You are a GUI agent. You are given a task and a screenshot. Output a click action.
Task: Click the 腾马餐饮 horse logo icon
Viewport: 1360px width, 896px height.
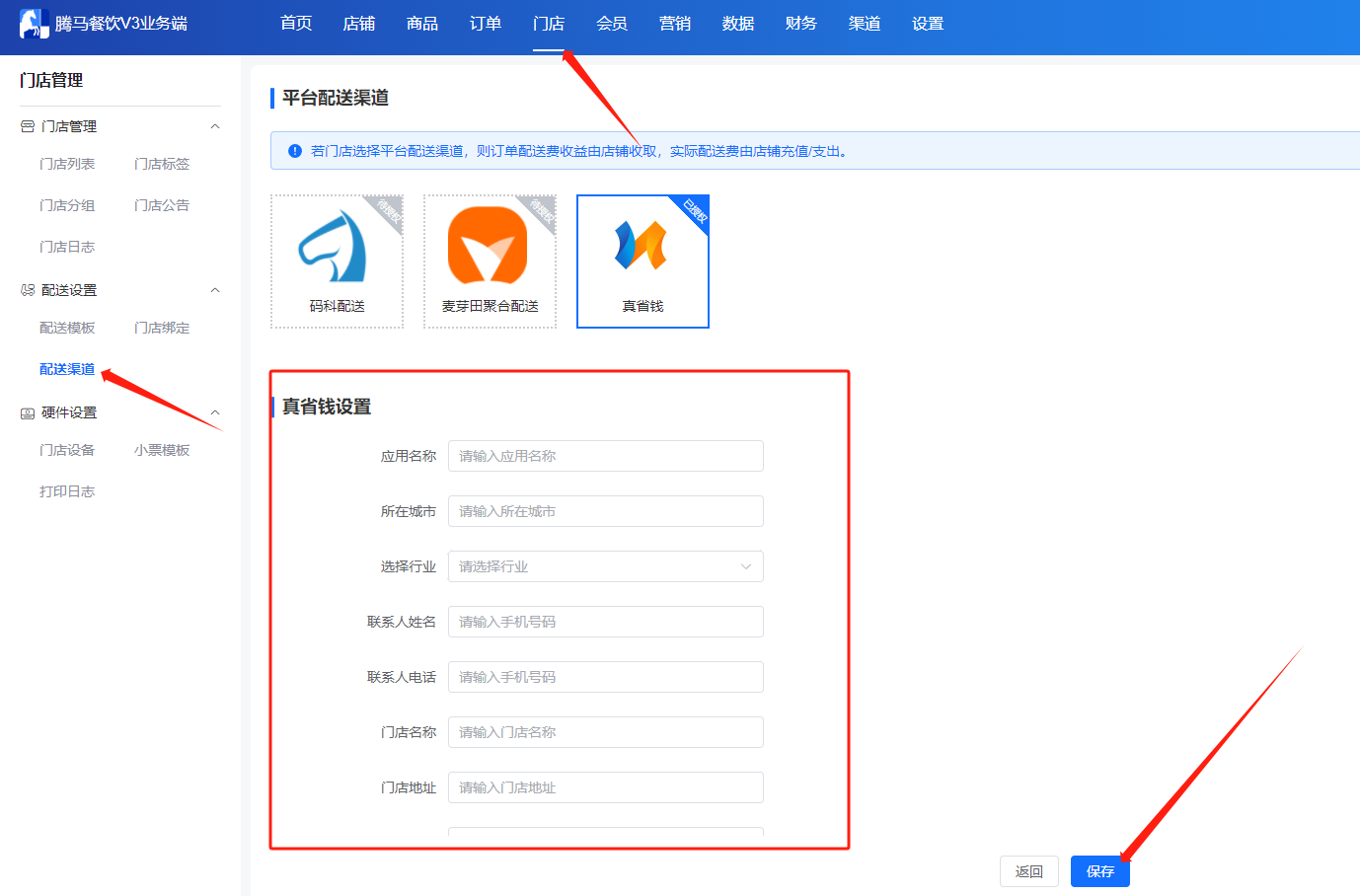point(34,24)
